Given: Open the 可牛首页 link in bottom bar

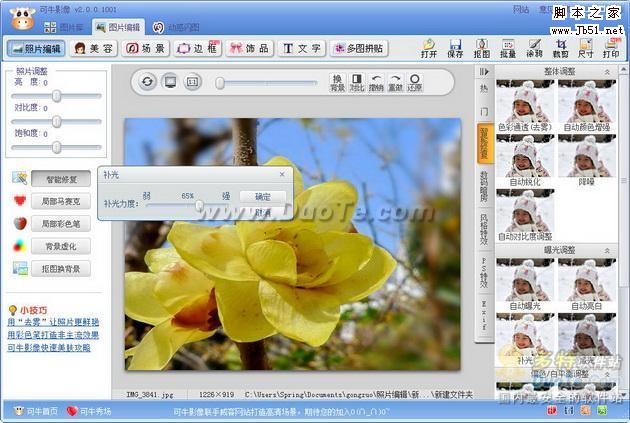Looking at the screenshot, I should pyautogui.click(x=36, y=411).
